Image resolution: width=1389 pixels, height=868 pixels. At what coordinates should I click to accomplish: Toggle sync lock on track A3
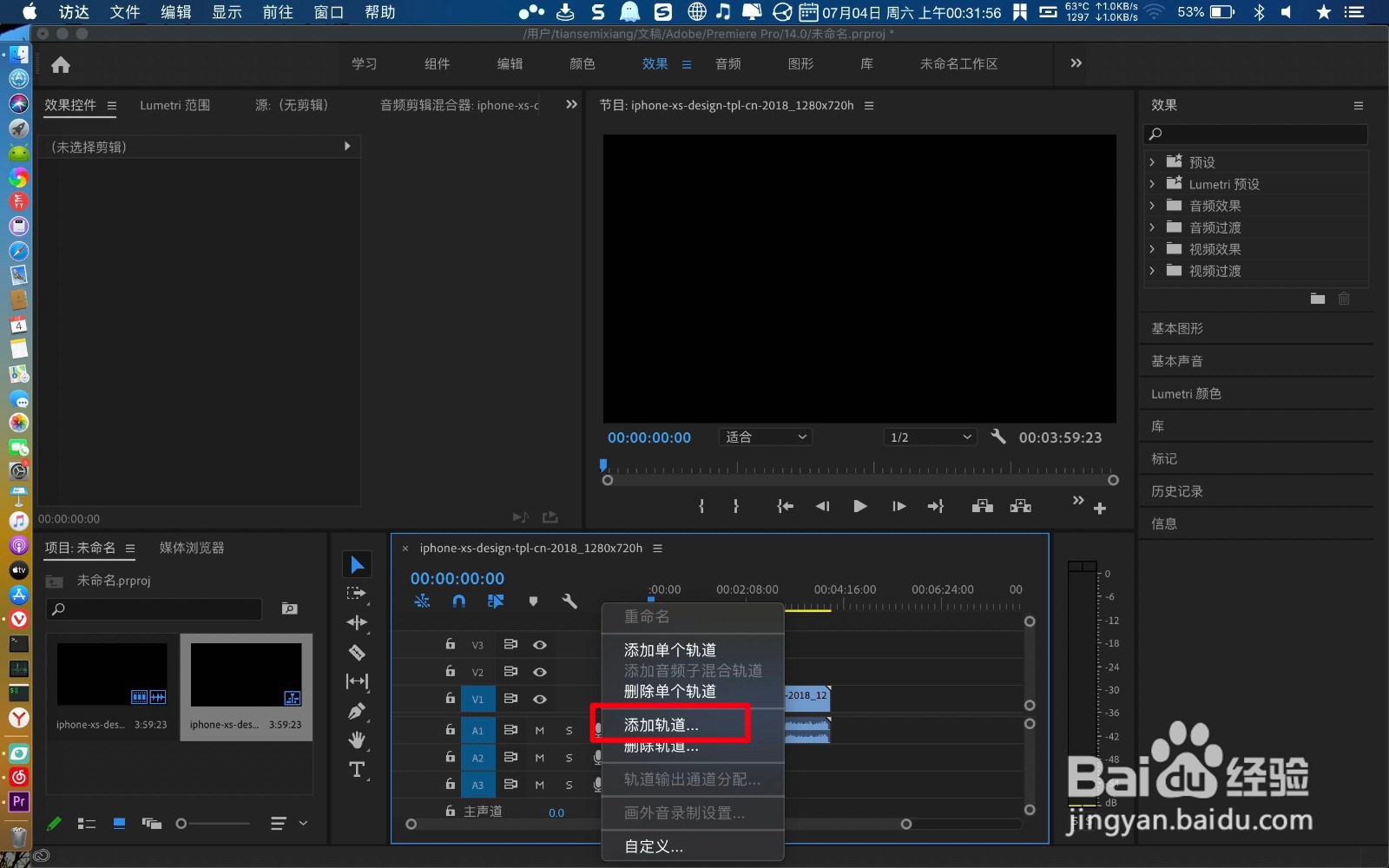tap(510, 784)
